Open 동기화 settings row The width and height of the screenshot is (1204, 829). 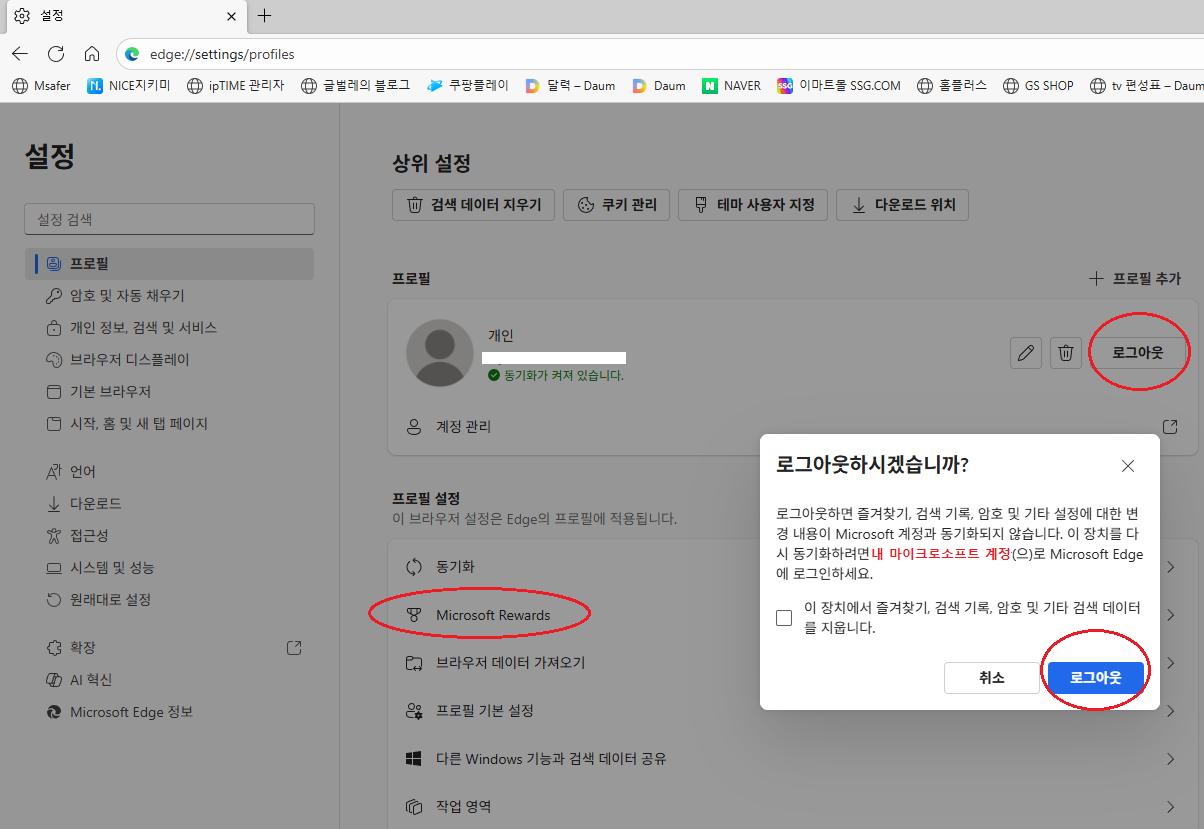tap(792, 567)
